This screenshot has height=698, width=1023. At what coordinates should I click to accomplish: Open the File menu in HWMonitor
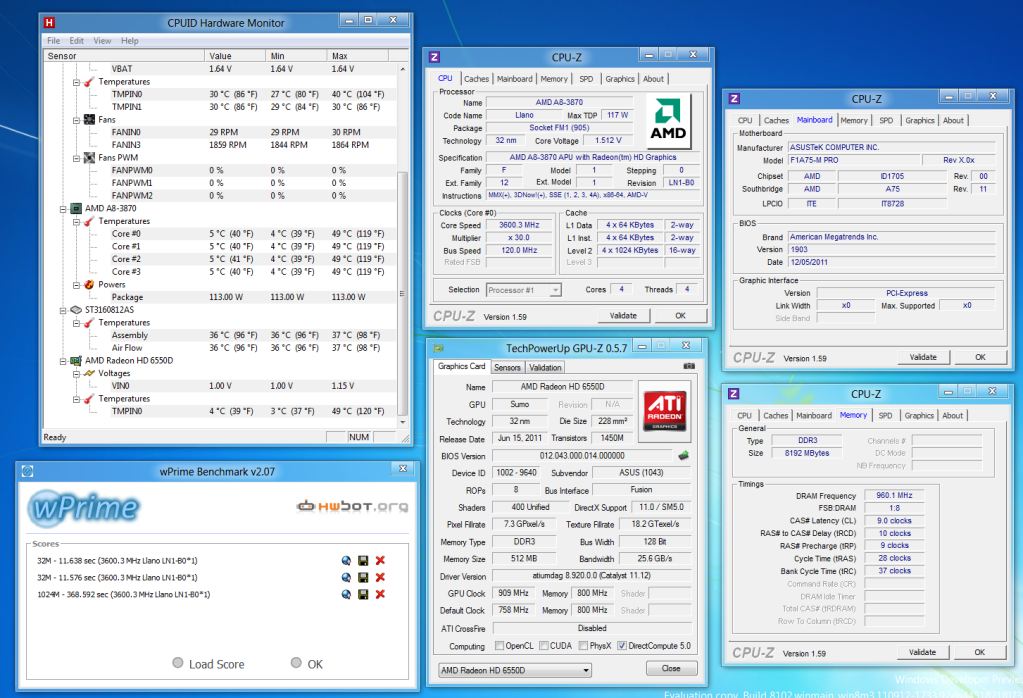53,40
